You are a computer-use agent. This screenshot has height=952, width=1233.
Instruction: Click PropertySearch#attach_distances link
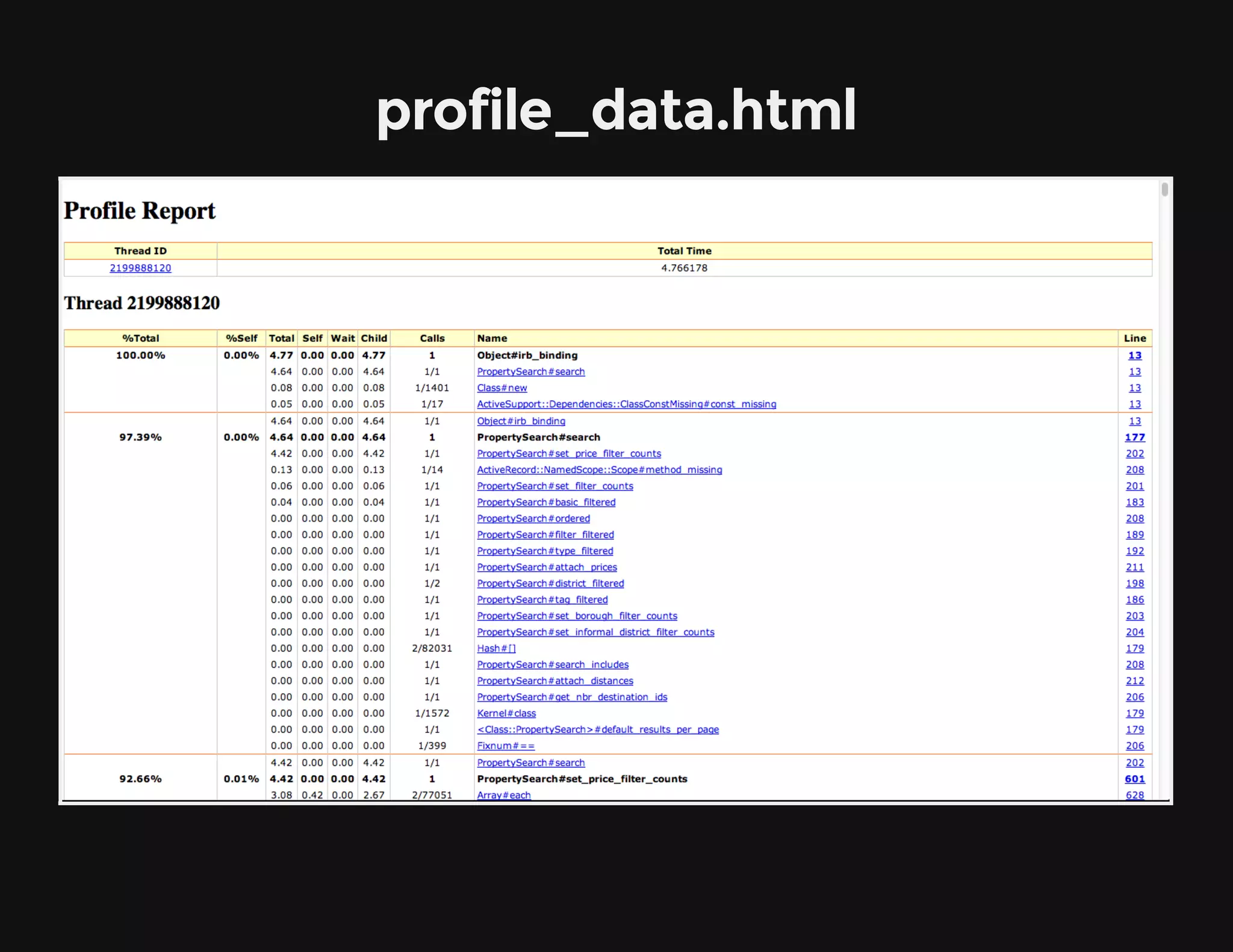click(x=555, y=681)
